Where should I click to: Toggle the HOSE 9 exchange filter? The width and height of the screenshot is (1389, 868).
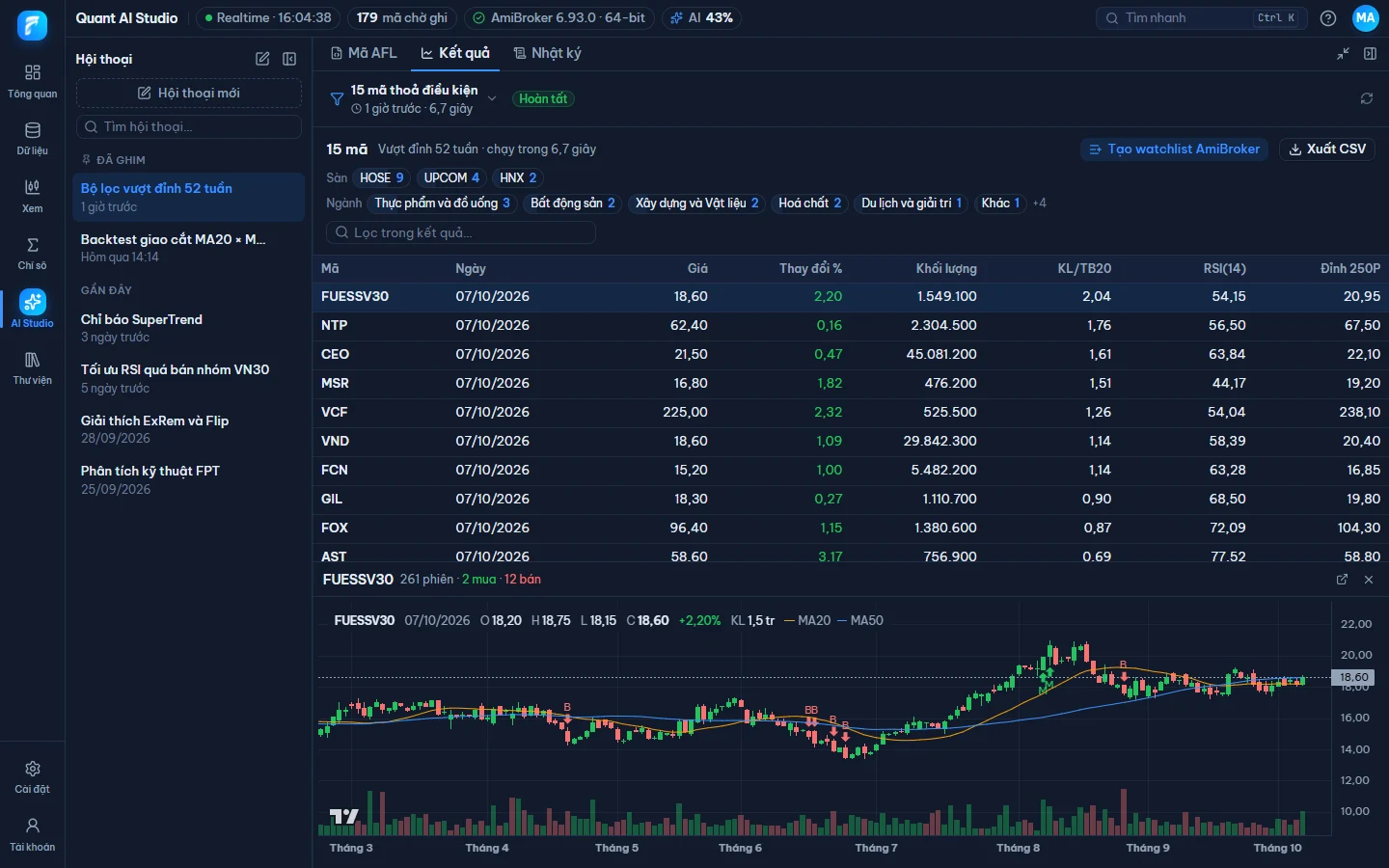pyautogui.click(x=382, y=177)
